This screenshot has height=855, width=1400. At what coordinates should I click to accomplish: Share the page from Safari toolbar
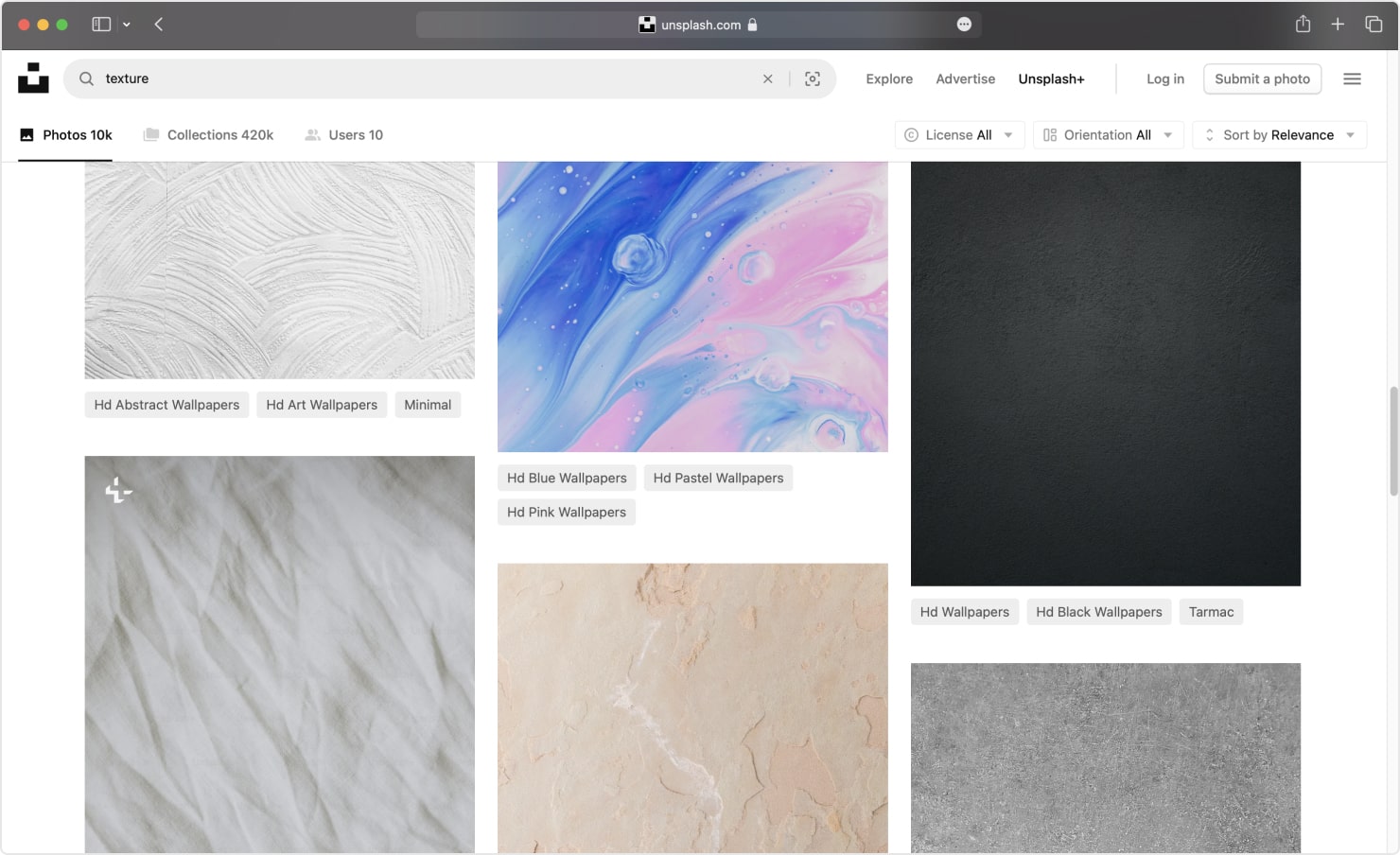point(1303,25)
